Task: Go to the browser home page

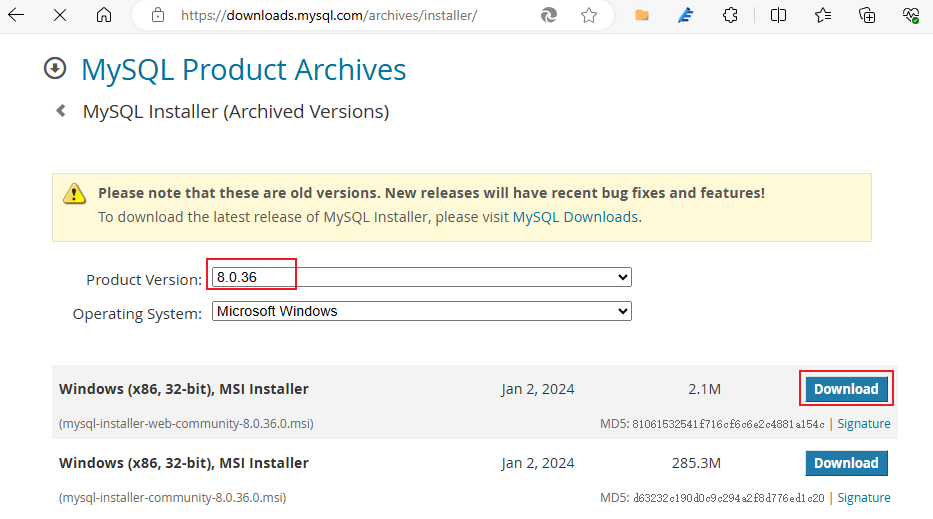Action: (104, 15)
